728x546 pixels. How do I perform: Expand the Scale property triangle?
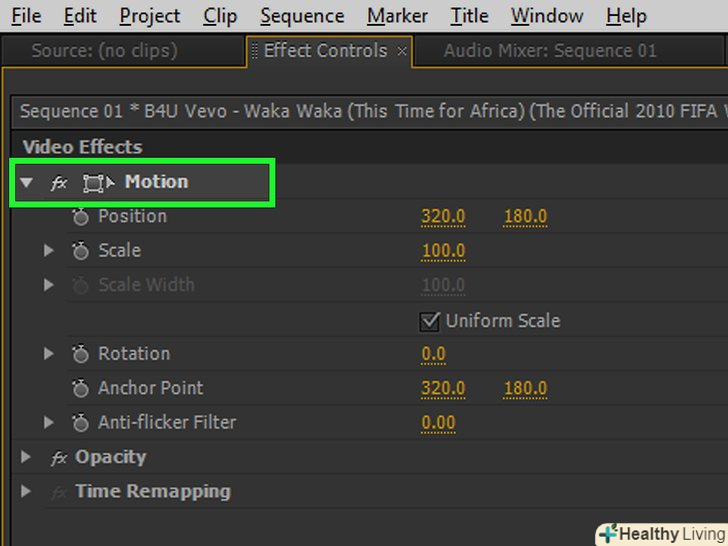[x=48, y=251]
